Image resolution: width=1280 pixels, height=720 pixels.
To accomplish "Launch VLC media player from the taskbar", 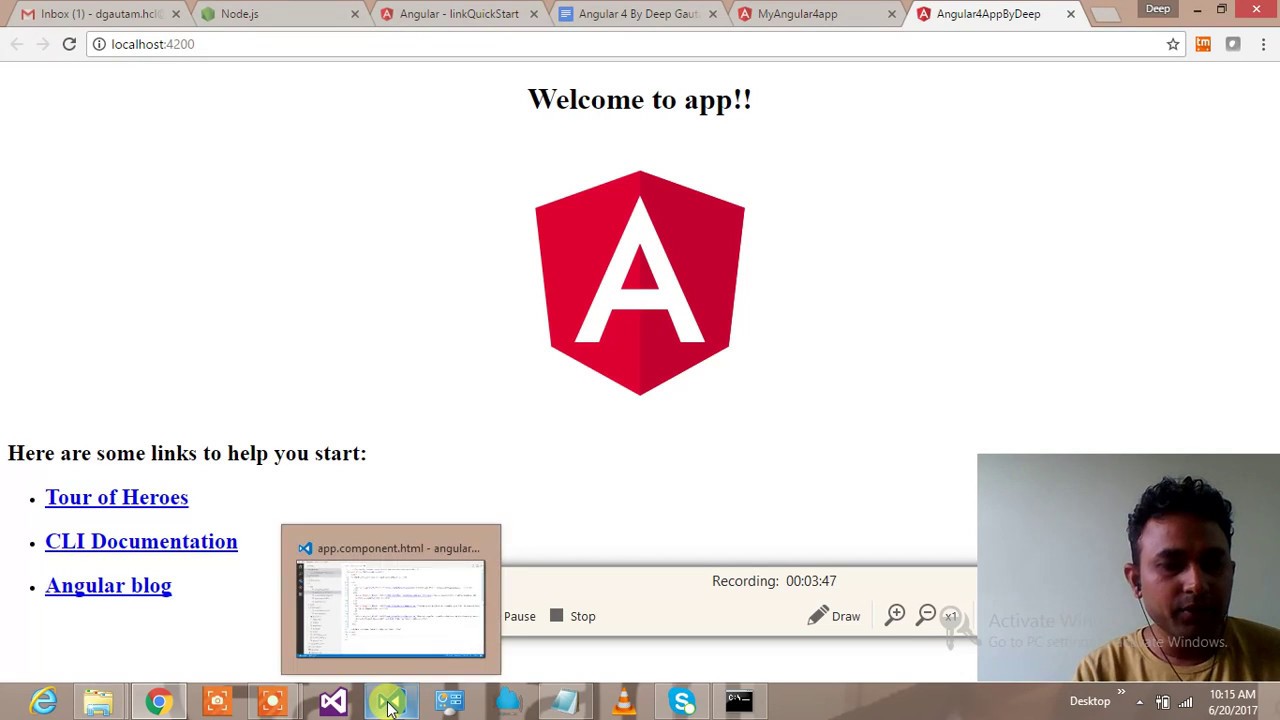I will (624, 702).
